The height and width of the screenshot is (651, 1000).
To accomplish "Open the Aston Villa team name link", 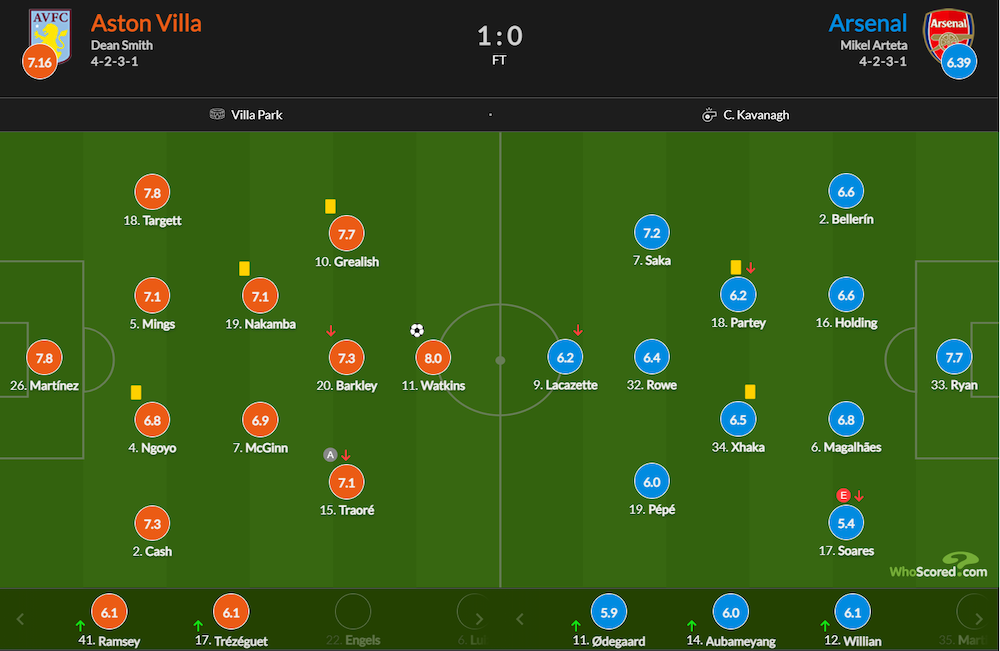I will click(x=146, y=24).
